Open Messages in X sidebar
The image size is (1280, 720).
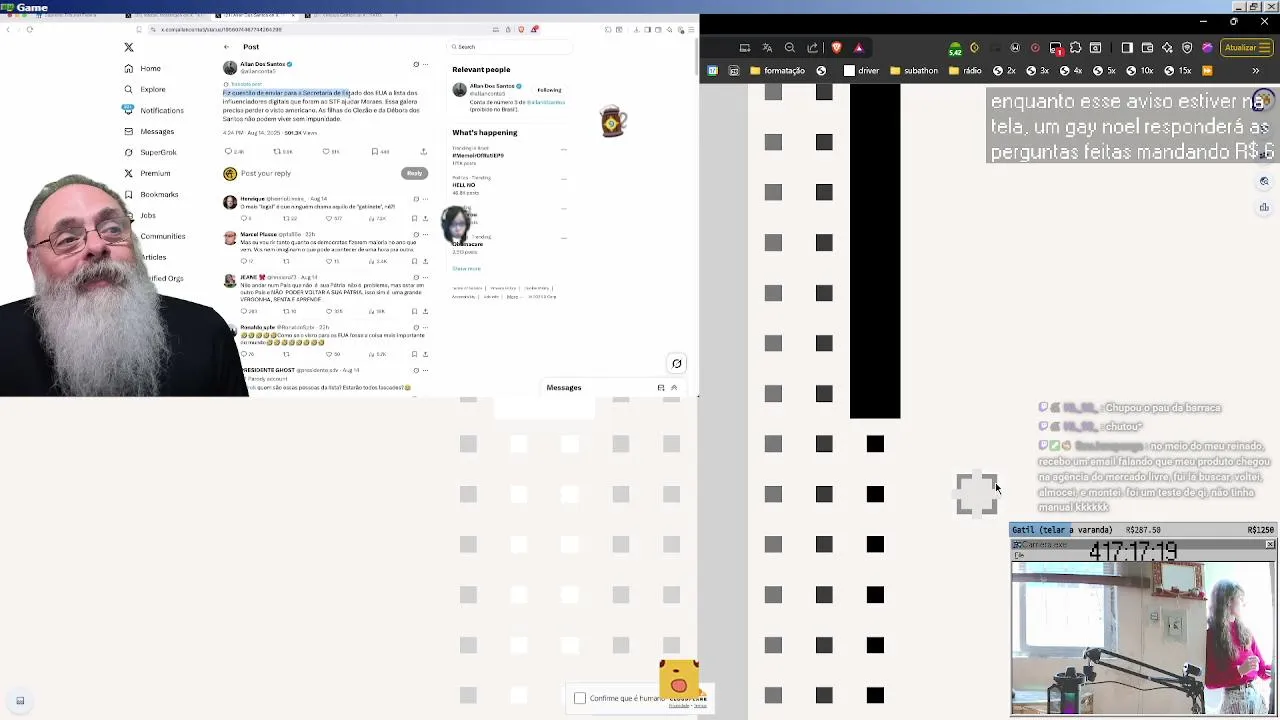pos(148,131)
